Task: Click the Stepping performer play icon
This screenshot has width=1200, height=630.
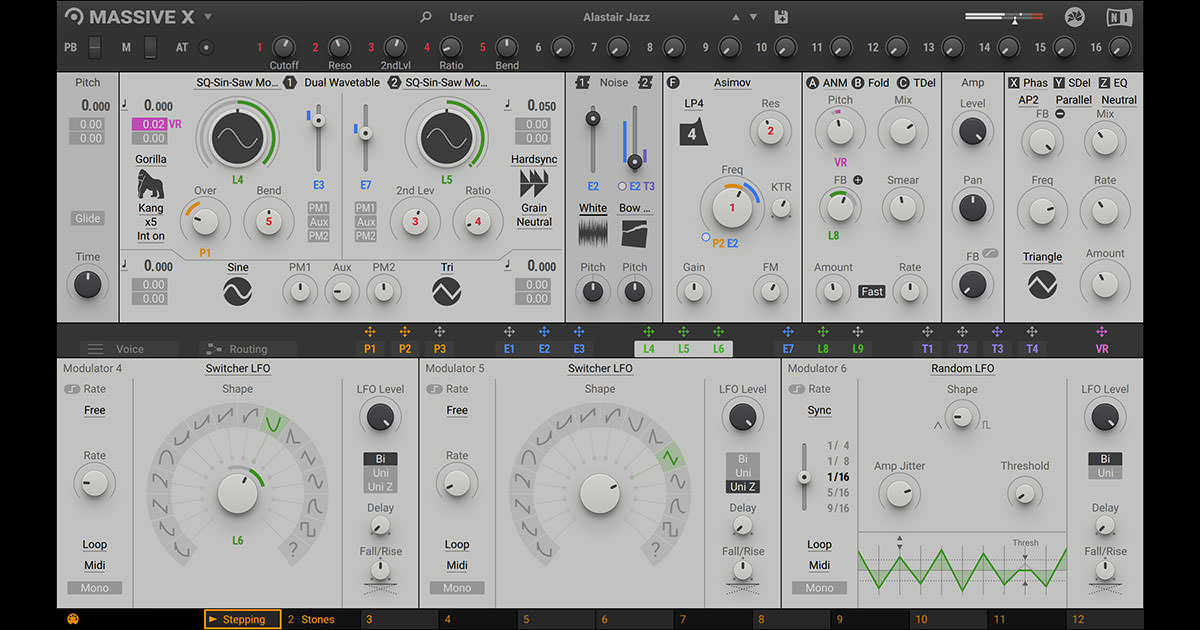Action: point(213,619)
